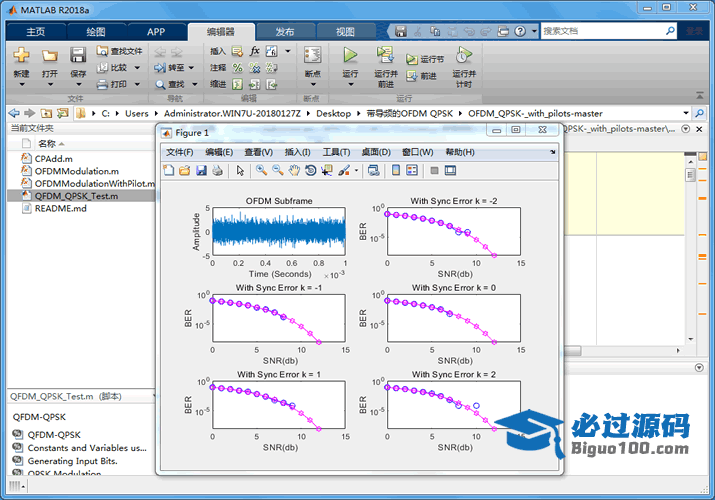
Task: Open Insert (插入) menu in Figure 1
Action: (297, 152)
